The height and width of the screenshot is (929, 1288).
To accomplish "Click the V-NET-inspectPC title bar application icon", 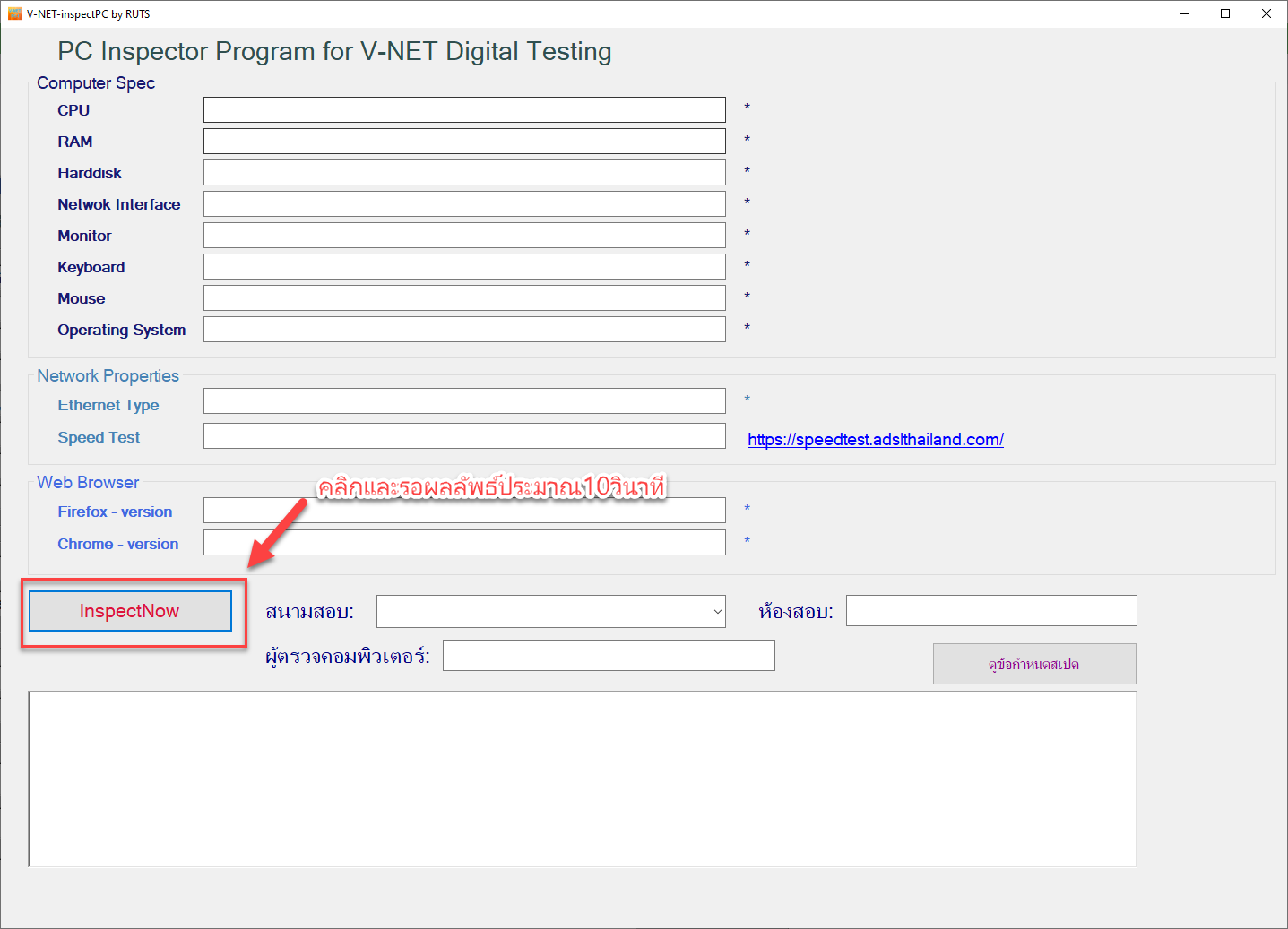I will [x=15, y=13].
